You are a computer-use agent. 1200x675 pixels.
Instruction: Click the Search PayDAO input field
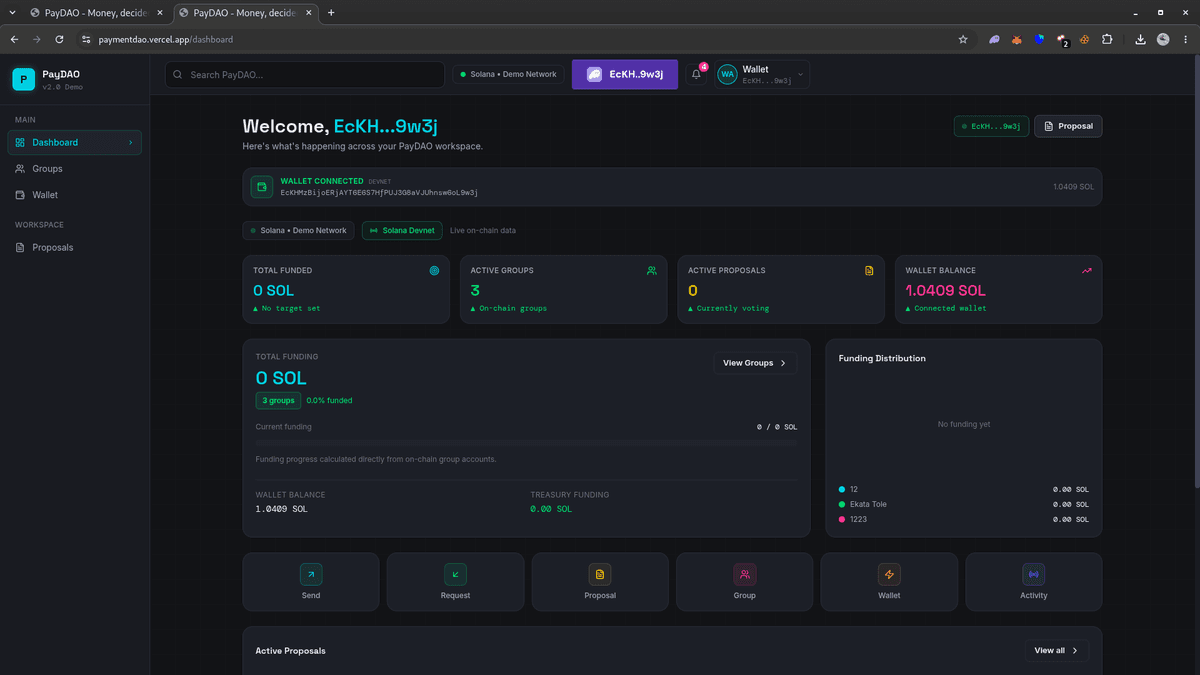pos(305,74)
